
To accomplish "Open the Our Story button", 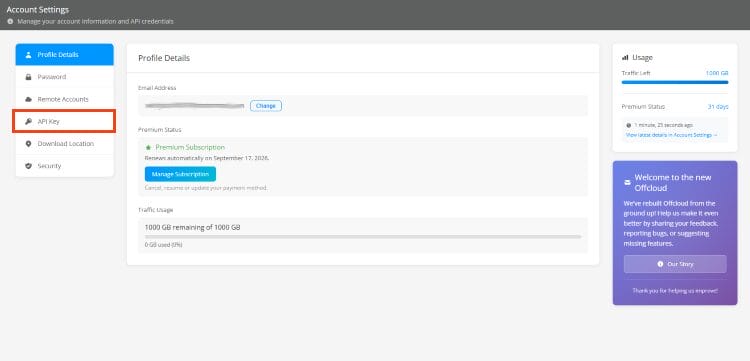I will tap(675, 264).
